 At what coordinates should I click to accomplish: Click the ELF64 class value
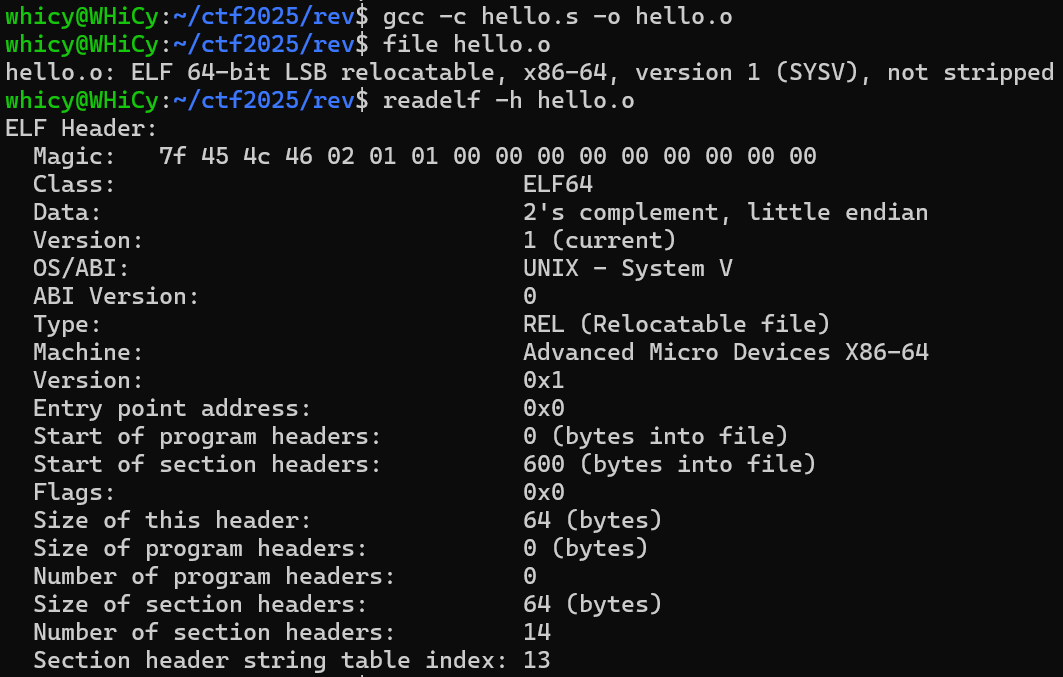tap(558, 184)
